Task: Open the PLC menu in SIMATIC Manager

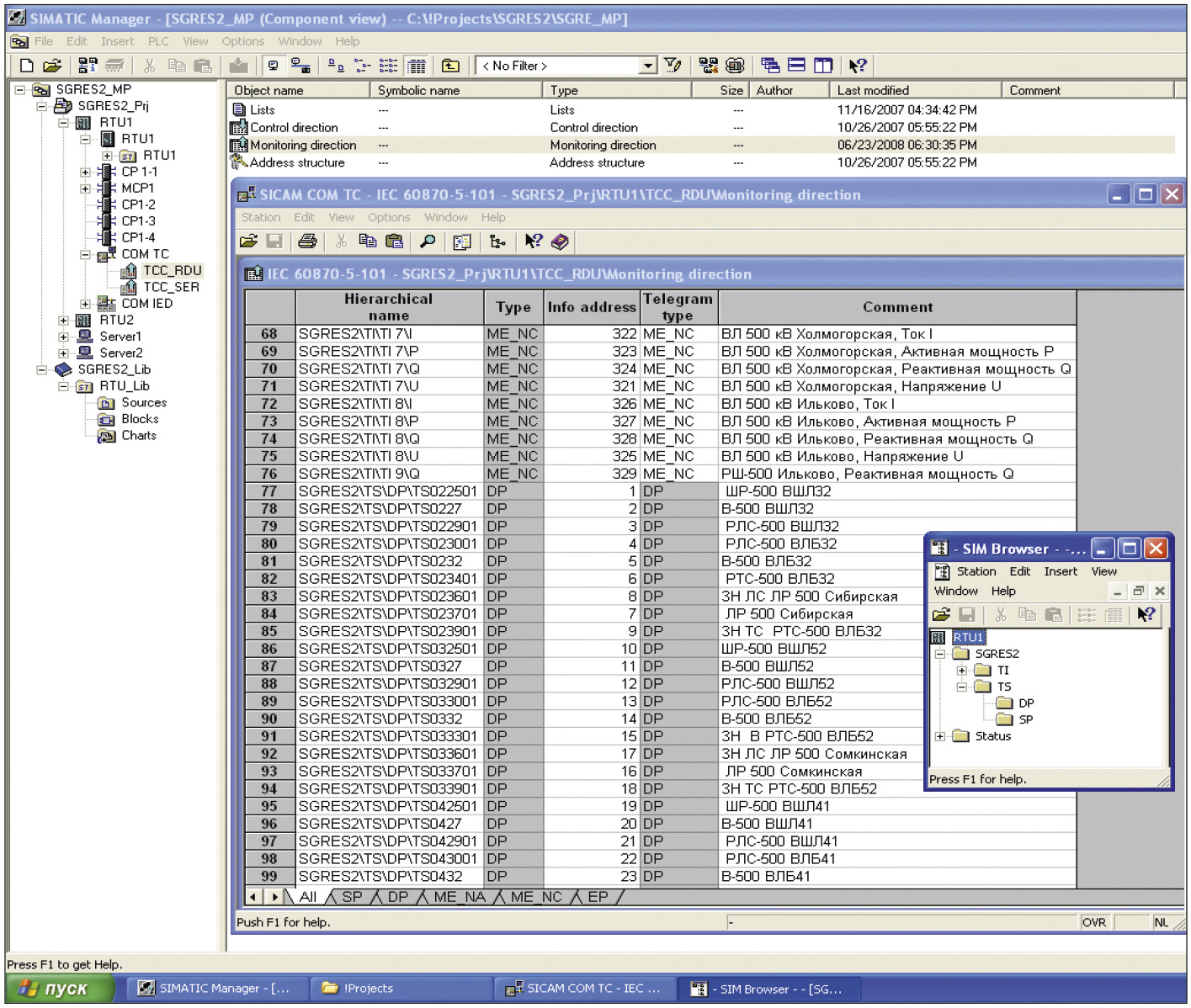Action: click(x=158, y=40)
